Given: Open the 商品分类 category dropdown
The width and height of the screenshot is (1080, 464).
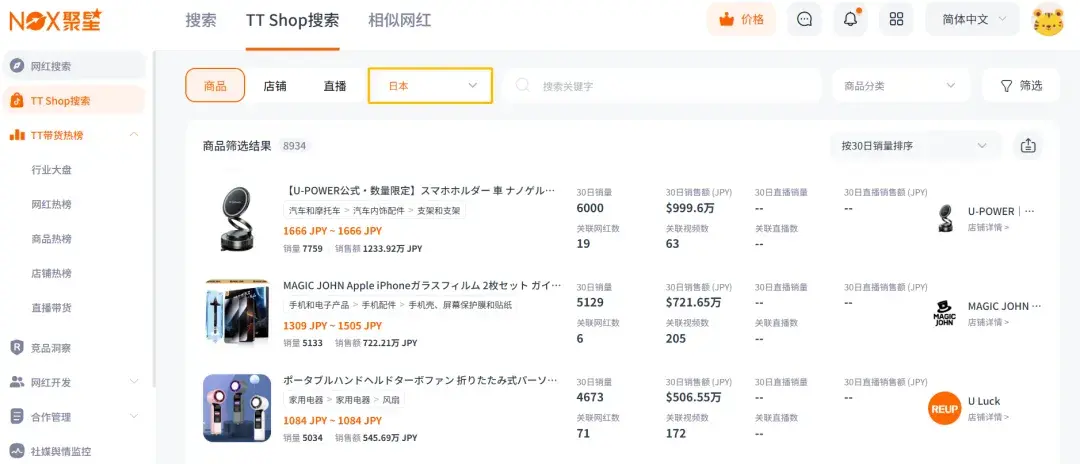Looking at the screenshot, I should [901, 85].
